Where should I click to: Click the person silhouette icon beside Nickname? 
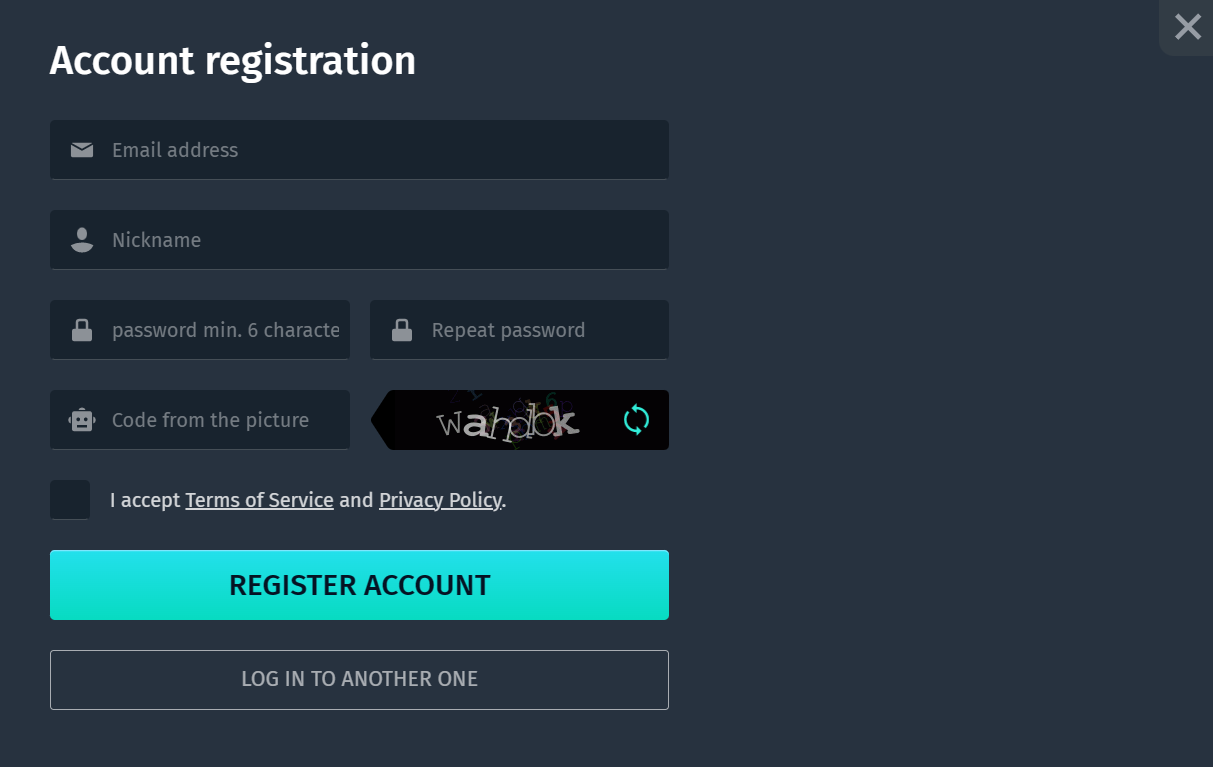click(x=82, y=240)
